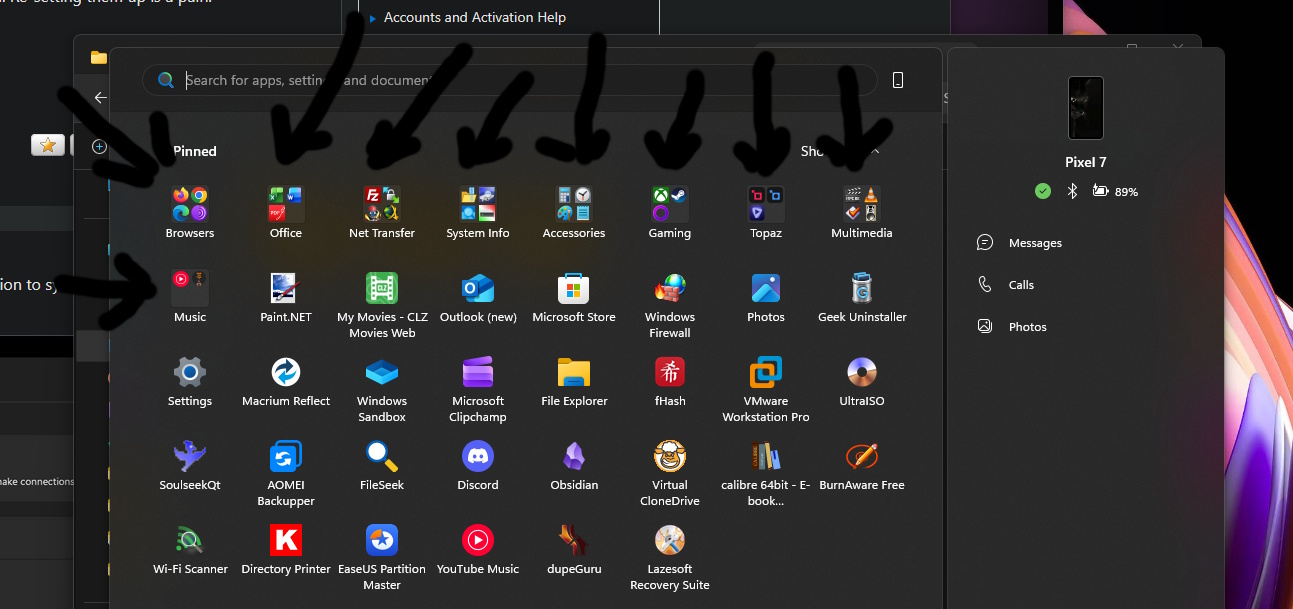Open the Gaming folder group

coord(670,204)
